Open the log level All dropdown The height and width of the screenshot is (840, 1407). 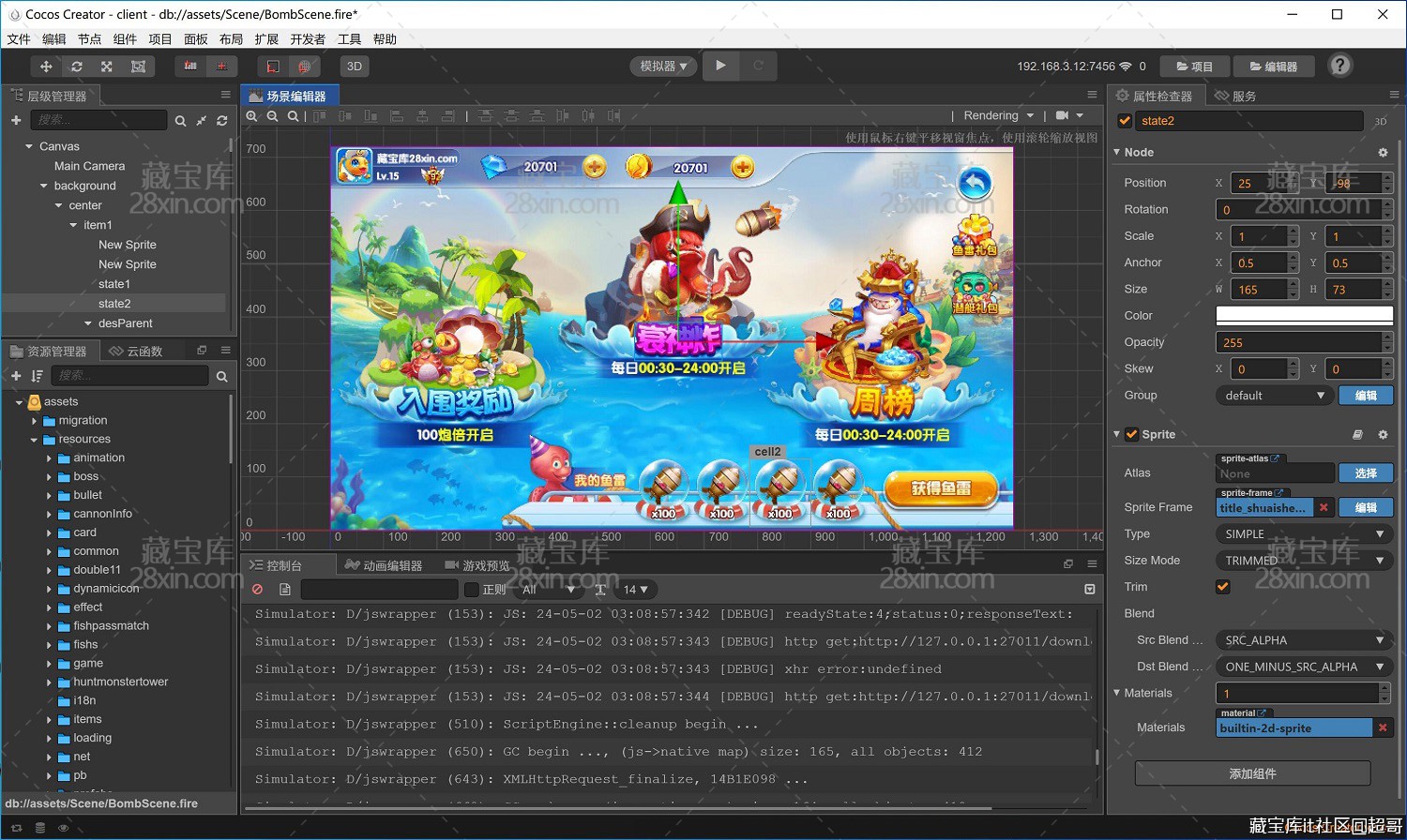pyautogui.click(x=550, y=590)
